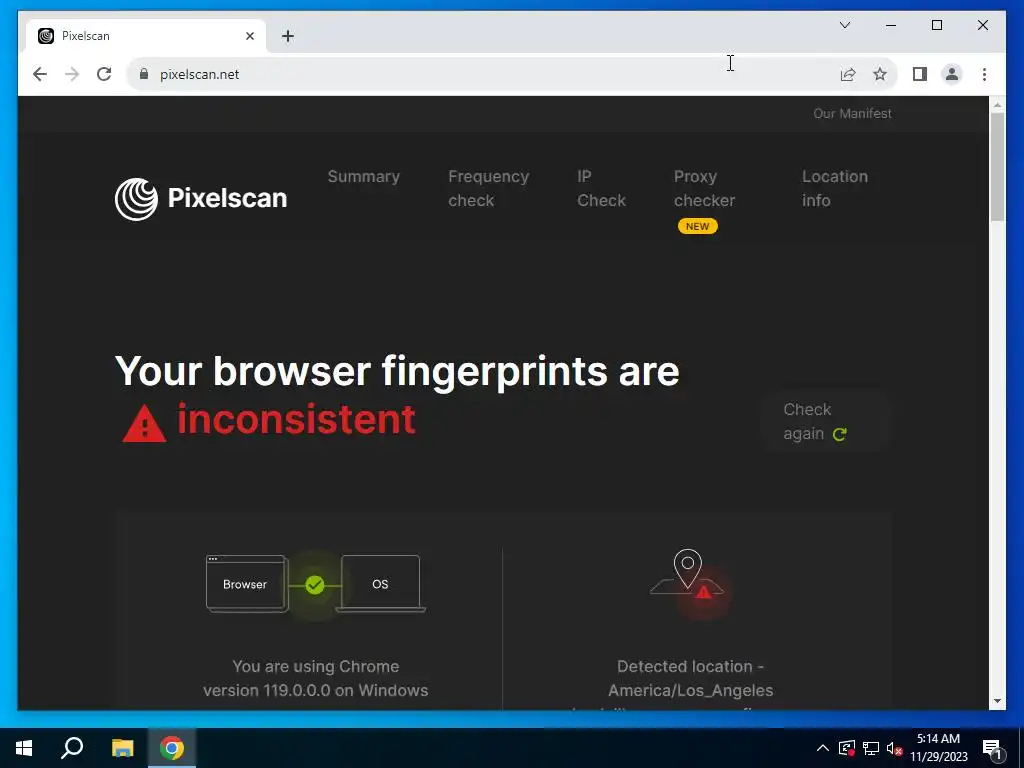The height and width of the screenshot is (768, 1024).
Task: Open the Location info nav item
Action: pyautogui.click(x=835, y=188)
